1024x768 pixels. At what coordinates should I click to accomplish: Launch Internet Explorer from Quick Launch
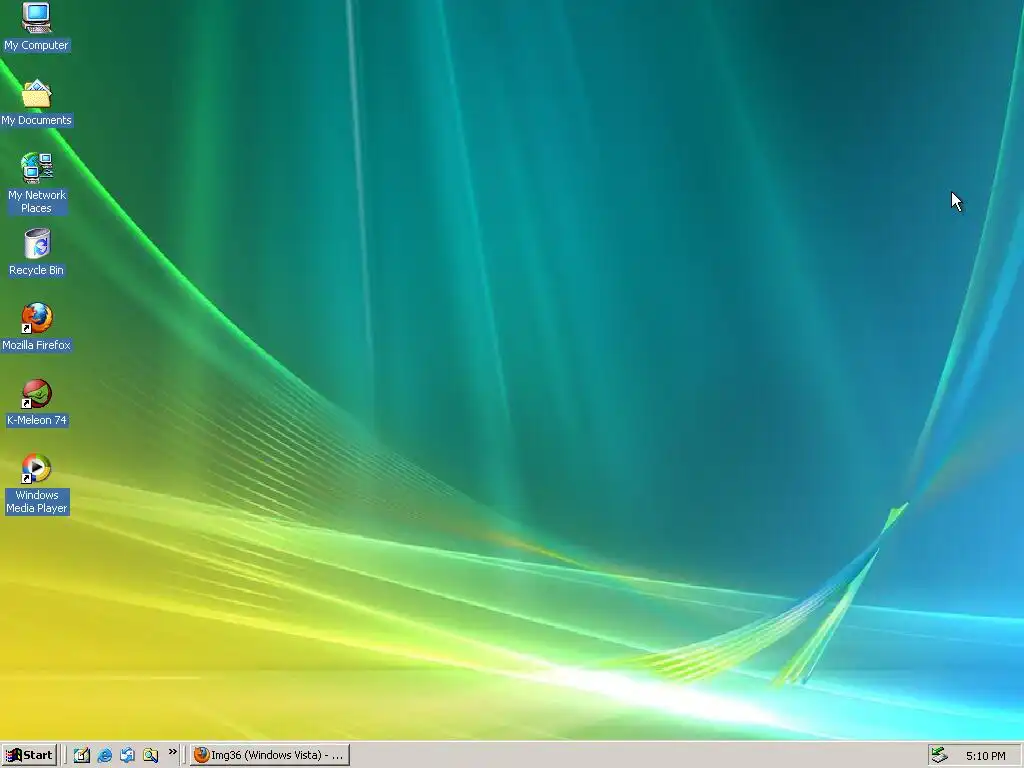(104, 755)
